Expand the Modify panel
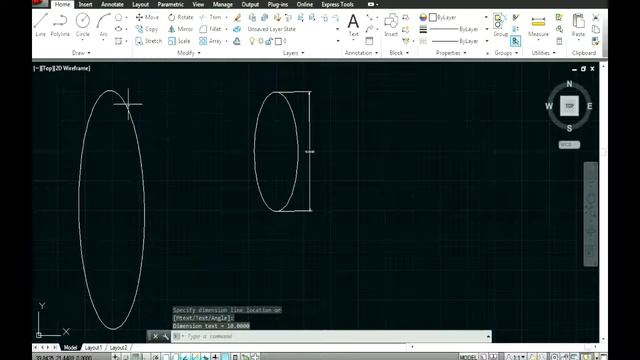This screenshot has height=360, width=640. 189,53
